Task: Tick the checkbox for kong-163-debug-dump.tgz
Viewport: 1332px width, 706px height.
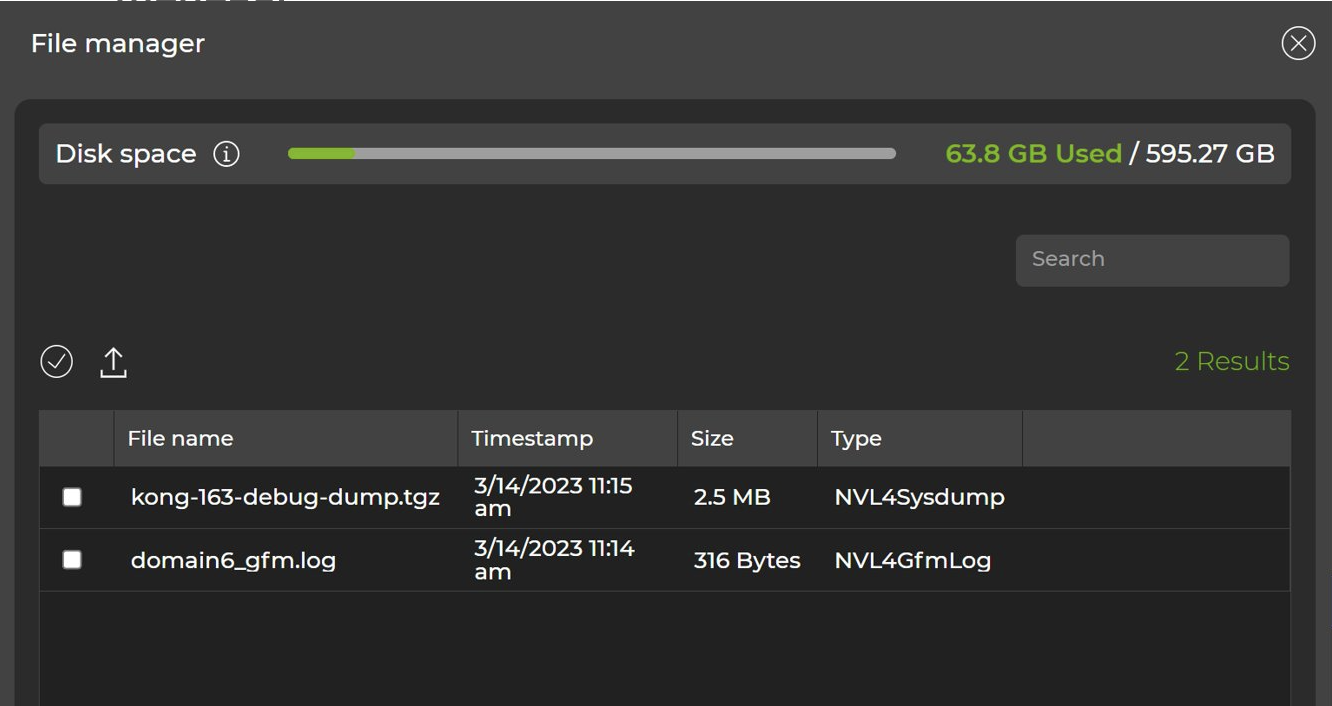Action: 72,497
